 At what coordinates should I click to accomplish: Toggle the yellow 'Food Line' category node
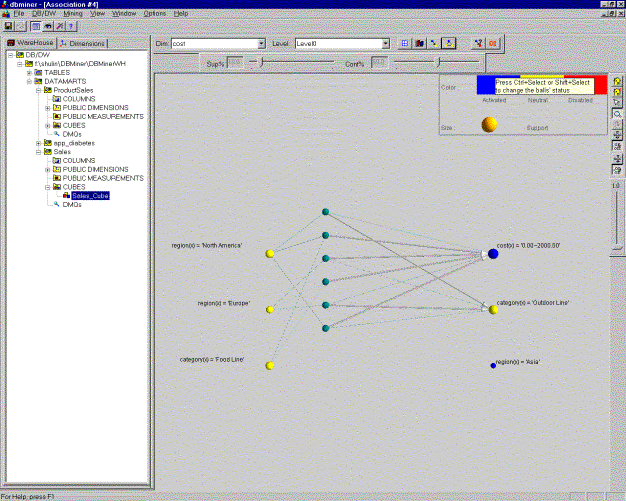point(269,366)
